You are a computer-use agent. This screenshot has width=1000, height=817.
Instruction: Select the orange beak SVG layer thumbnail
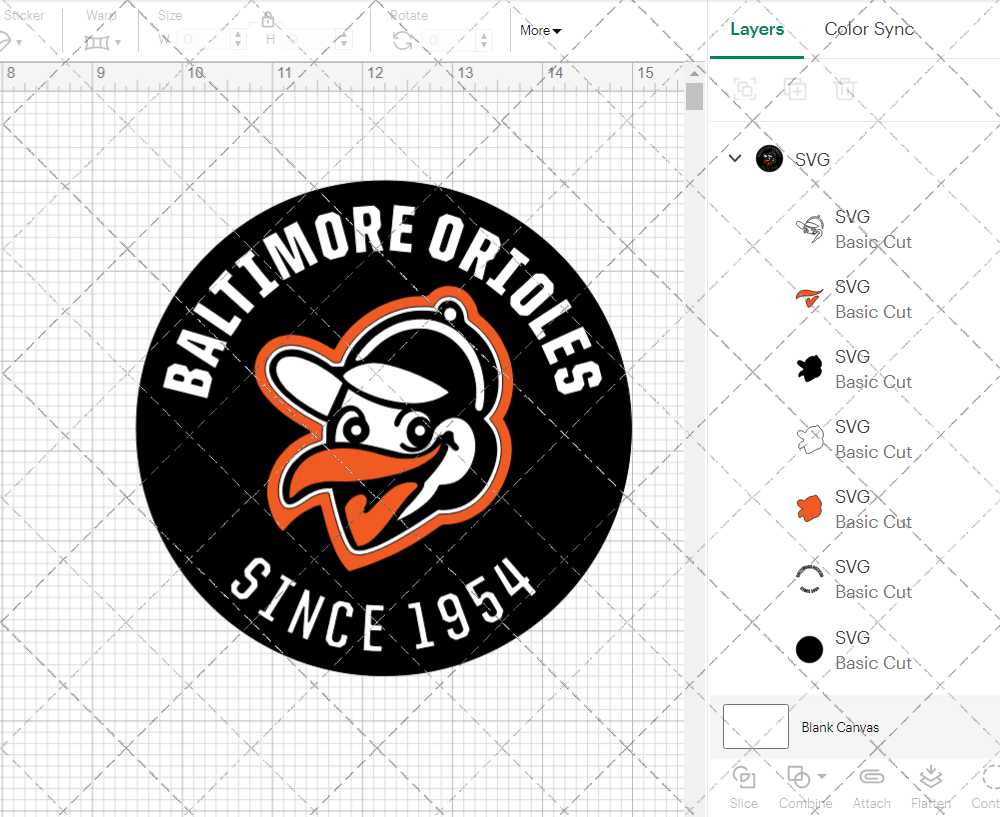pyautogui.click(x=809, y=299)
